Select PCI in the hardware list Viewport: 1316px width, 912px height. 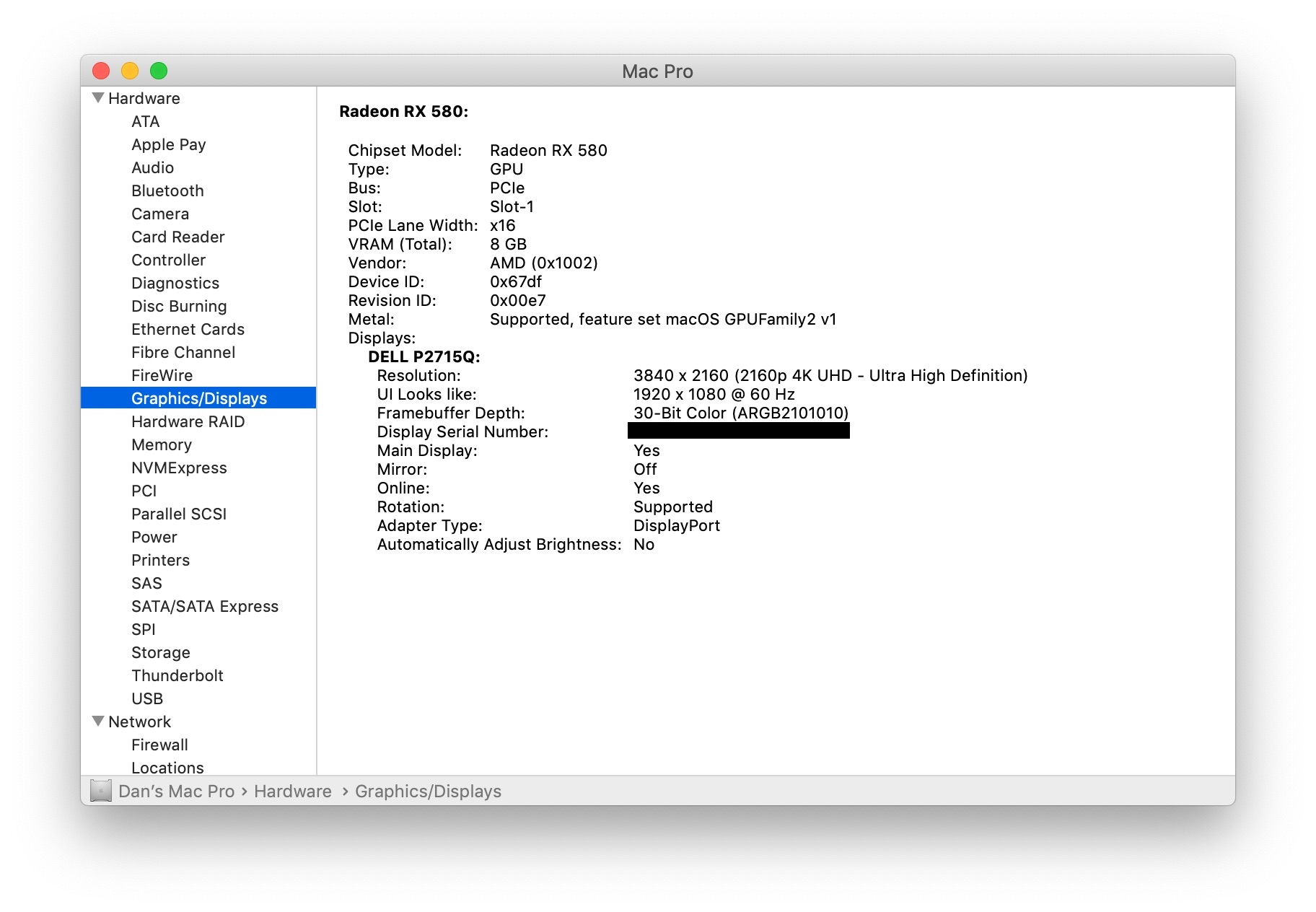pos(144,491)
